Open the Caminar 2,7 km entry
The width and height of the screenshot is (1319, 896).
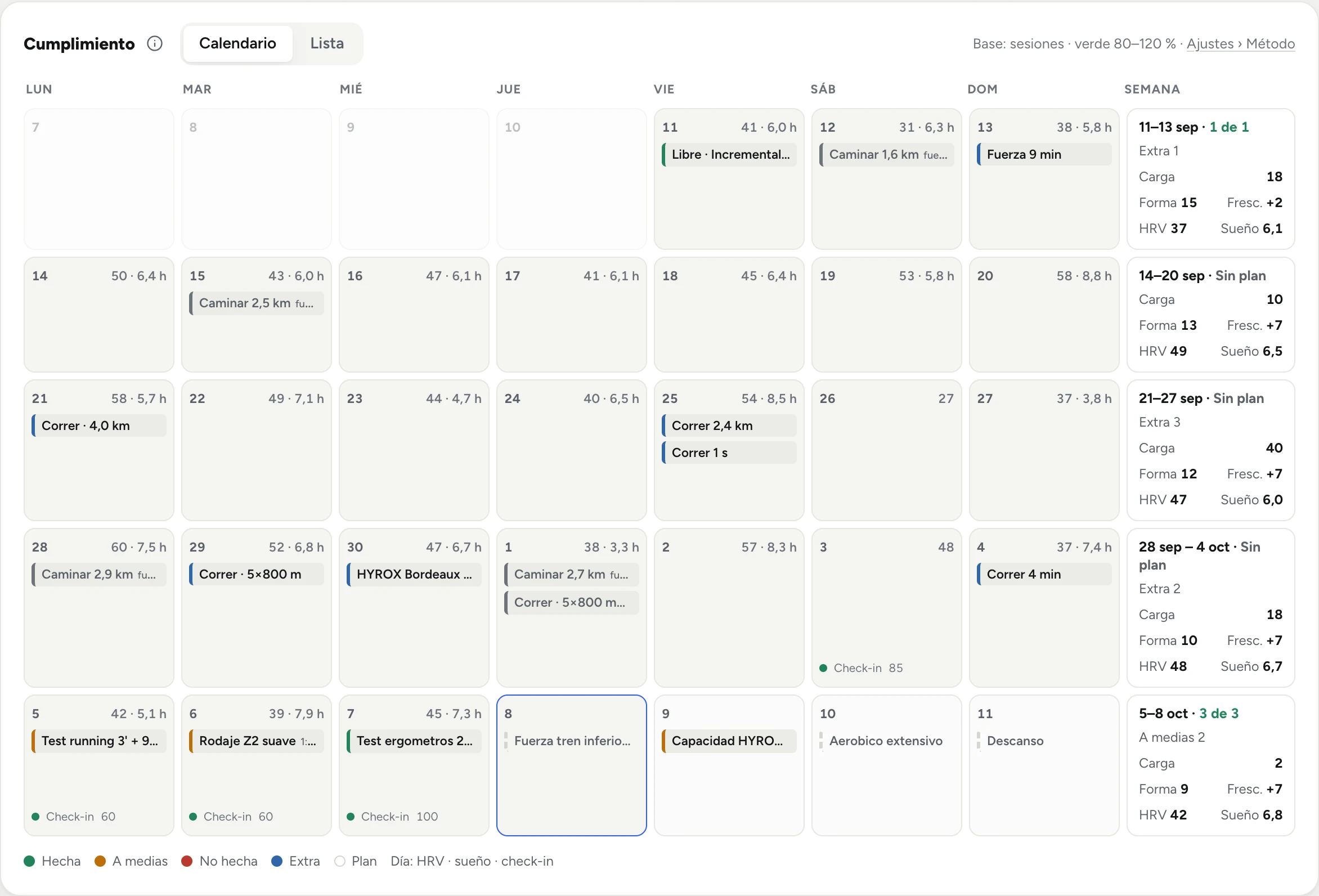click(572, 575)
